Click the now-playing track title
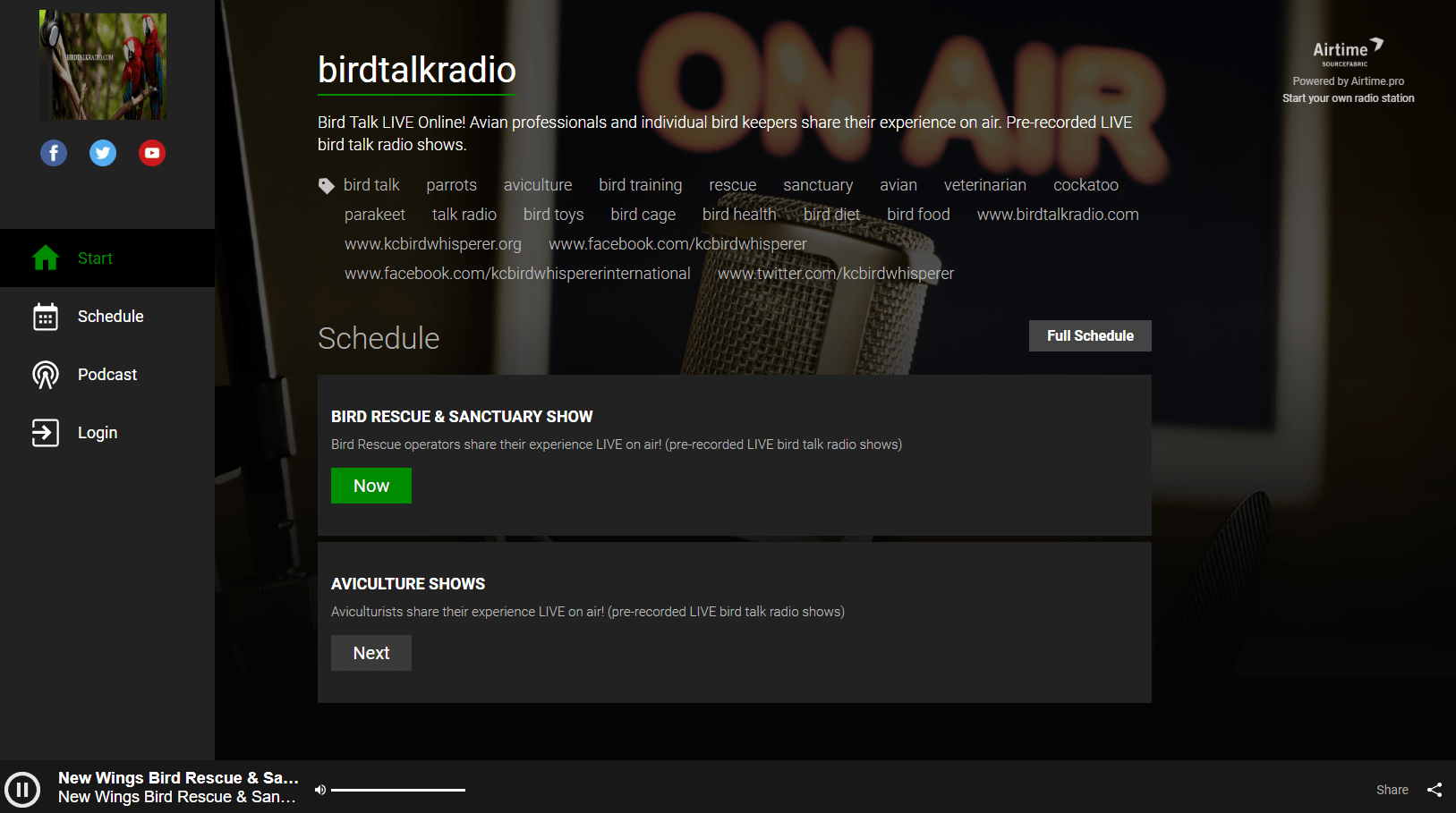The height and width of the screenshot is (813, 1456). (178, 778)
